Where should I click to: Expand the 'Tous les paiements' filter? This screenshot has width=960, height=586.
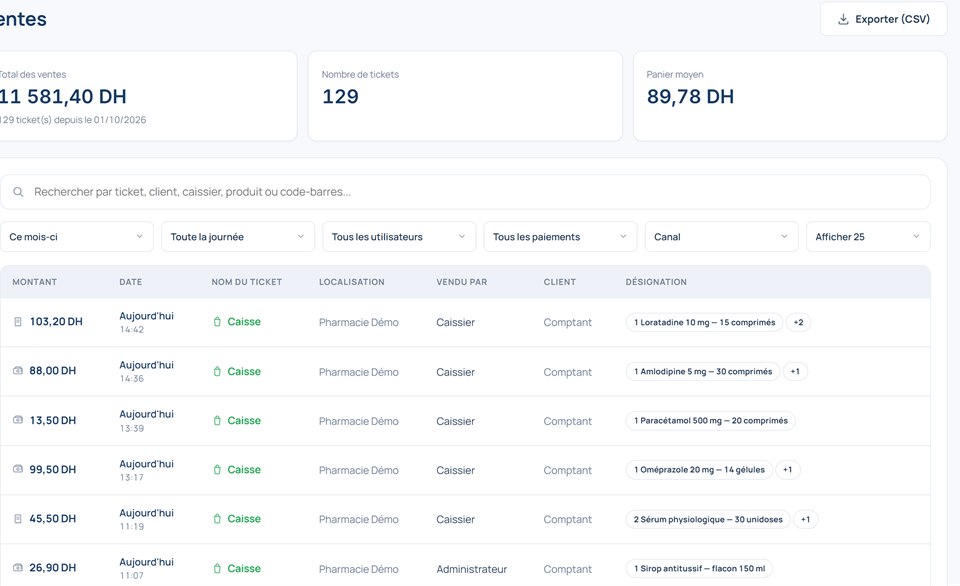[560, 236]
